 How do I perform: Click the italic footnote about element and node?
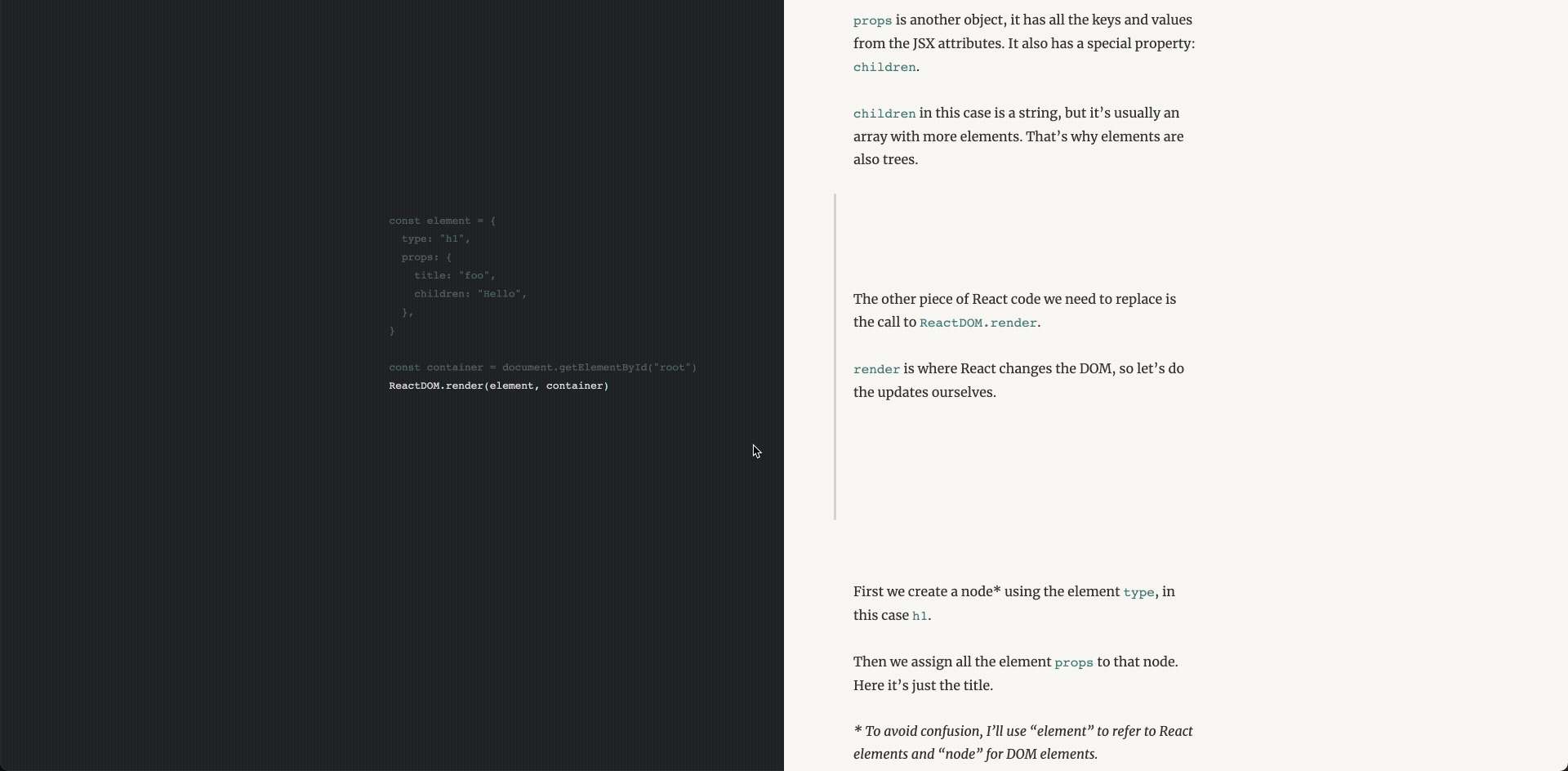click(1022, 742)
